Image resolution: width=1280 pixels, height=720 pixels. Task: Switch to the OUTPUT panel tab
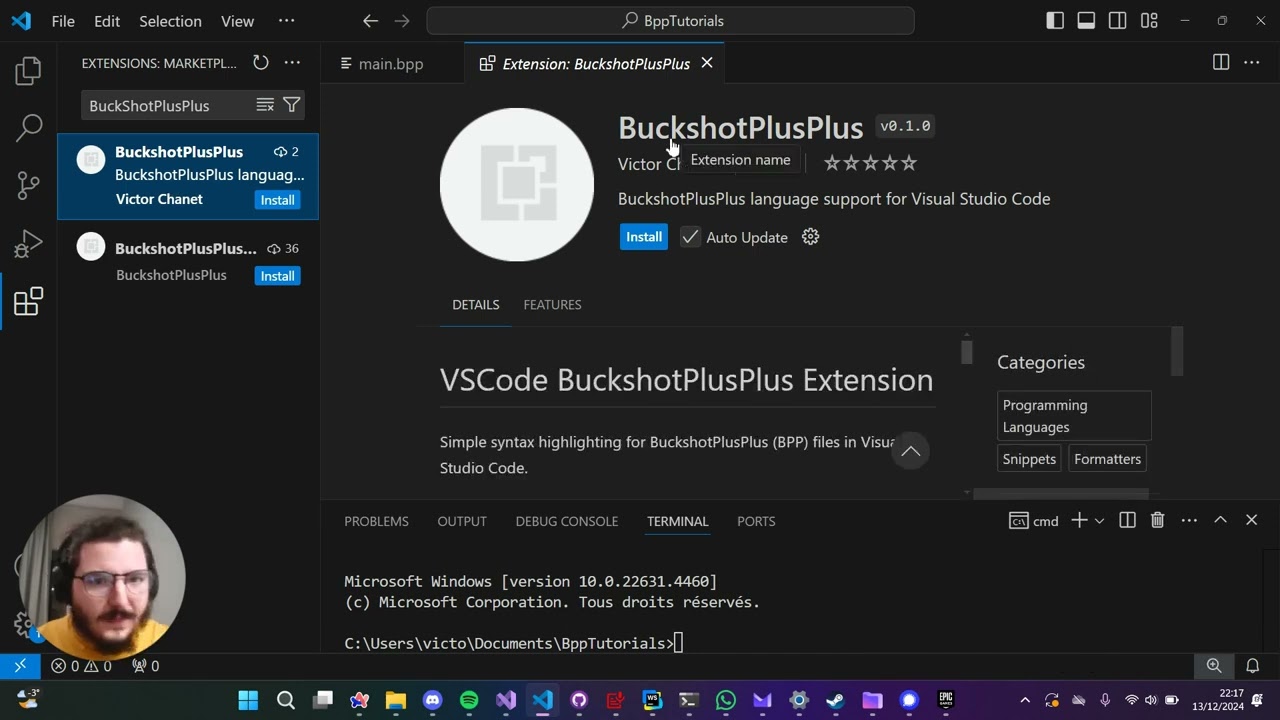pos(462,521)
